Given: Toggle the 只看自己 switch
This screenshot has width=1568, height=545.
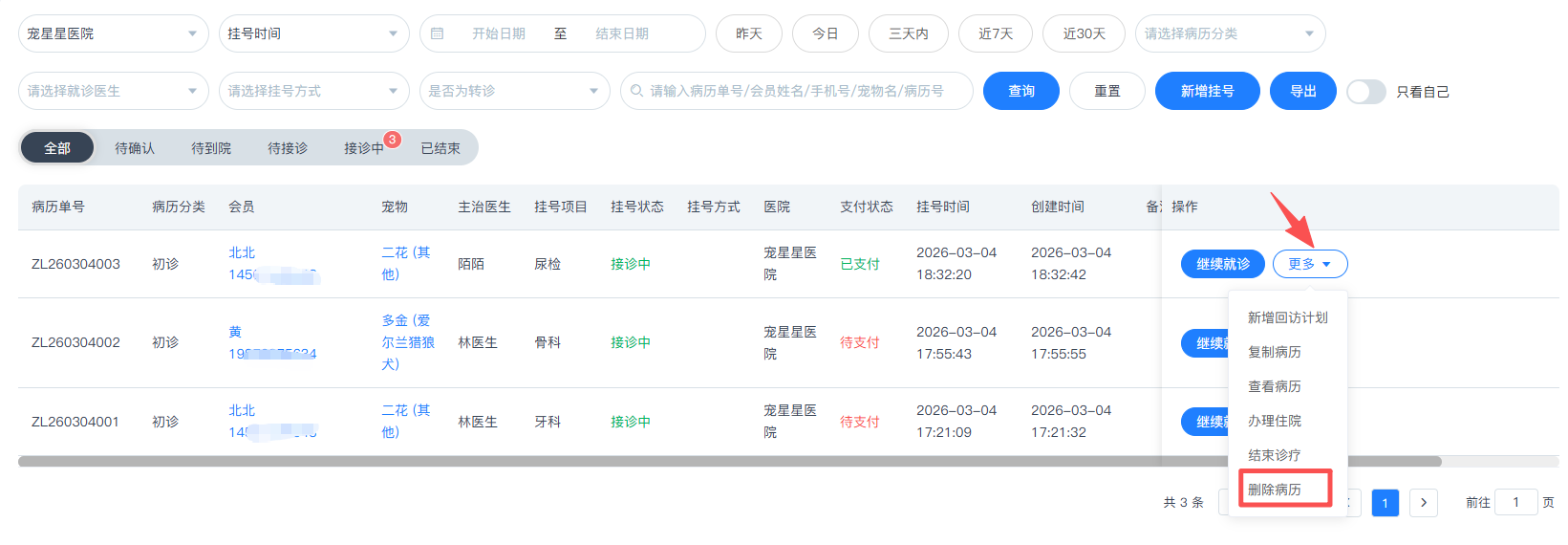Looking at the screenshot, I should tap(1365, 92).
